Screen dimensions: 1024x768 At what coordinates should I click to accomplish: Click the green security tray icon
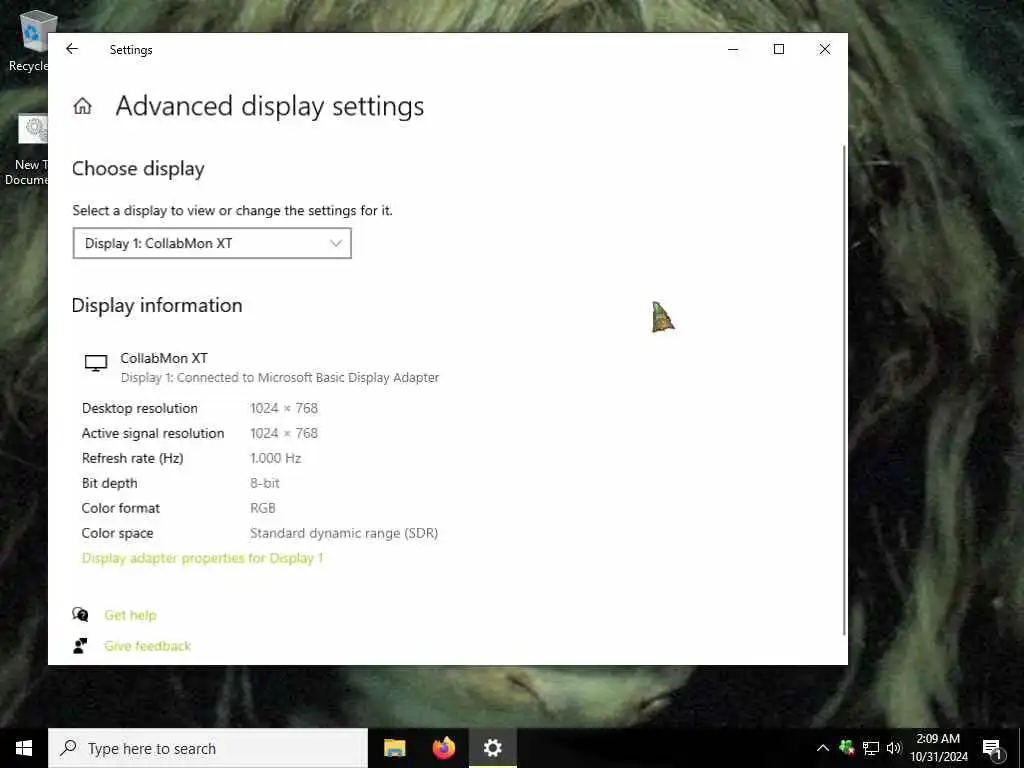847,748
